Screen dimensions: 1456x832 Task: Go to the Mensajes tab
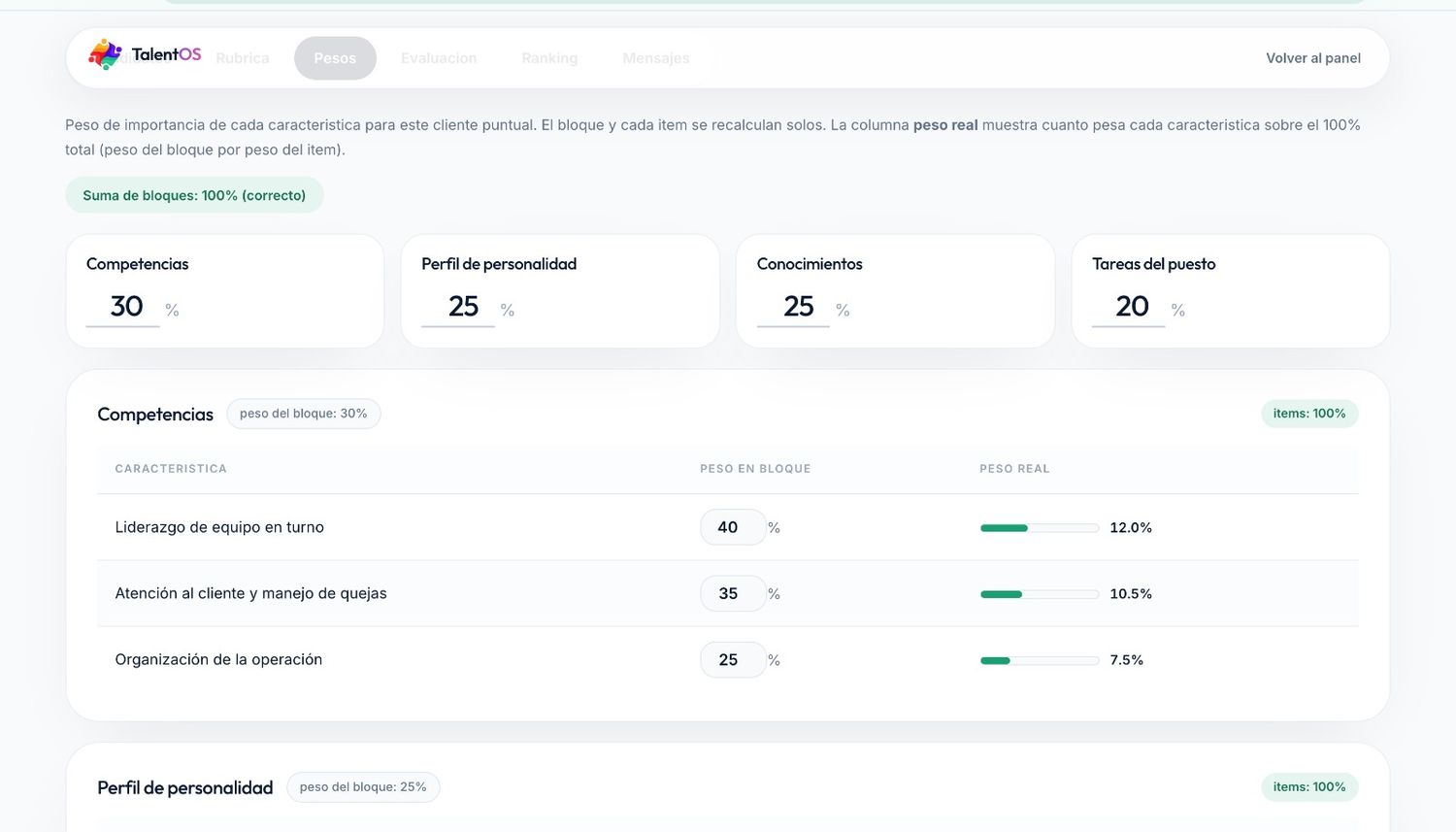tap(656, 58)
